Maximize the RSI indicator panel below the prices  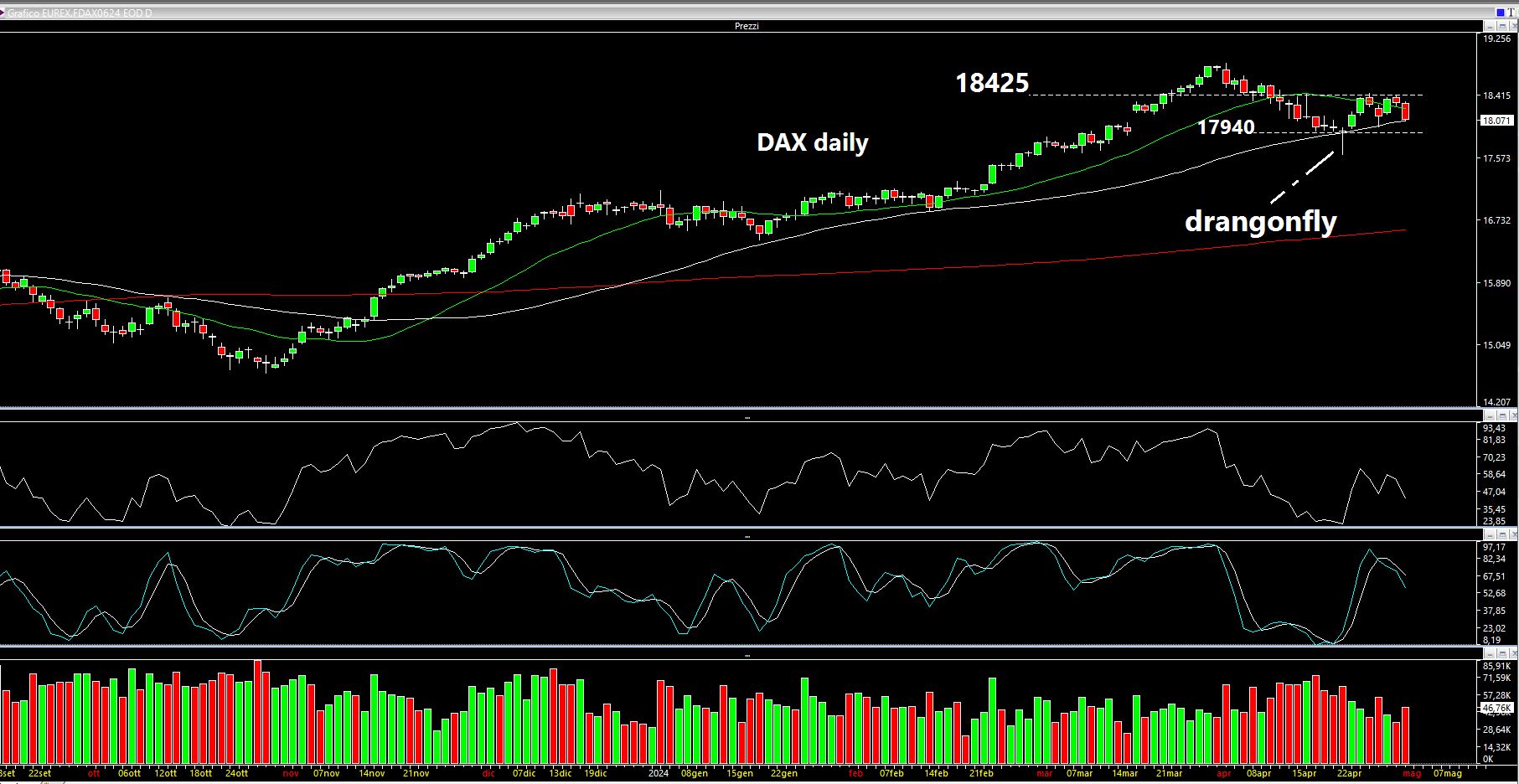(1502, 415)
